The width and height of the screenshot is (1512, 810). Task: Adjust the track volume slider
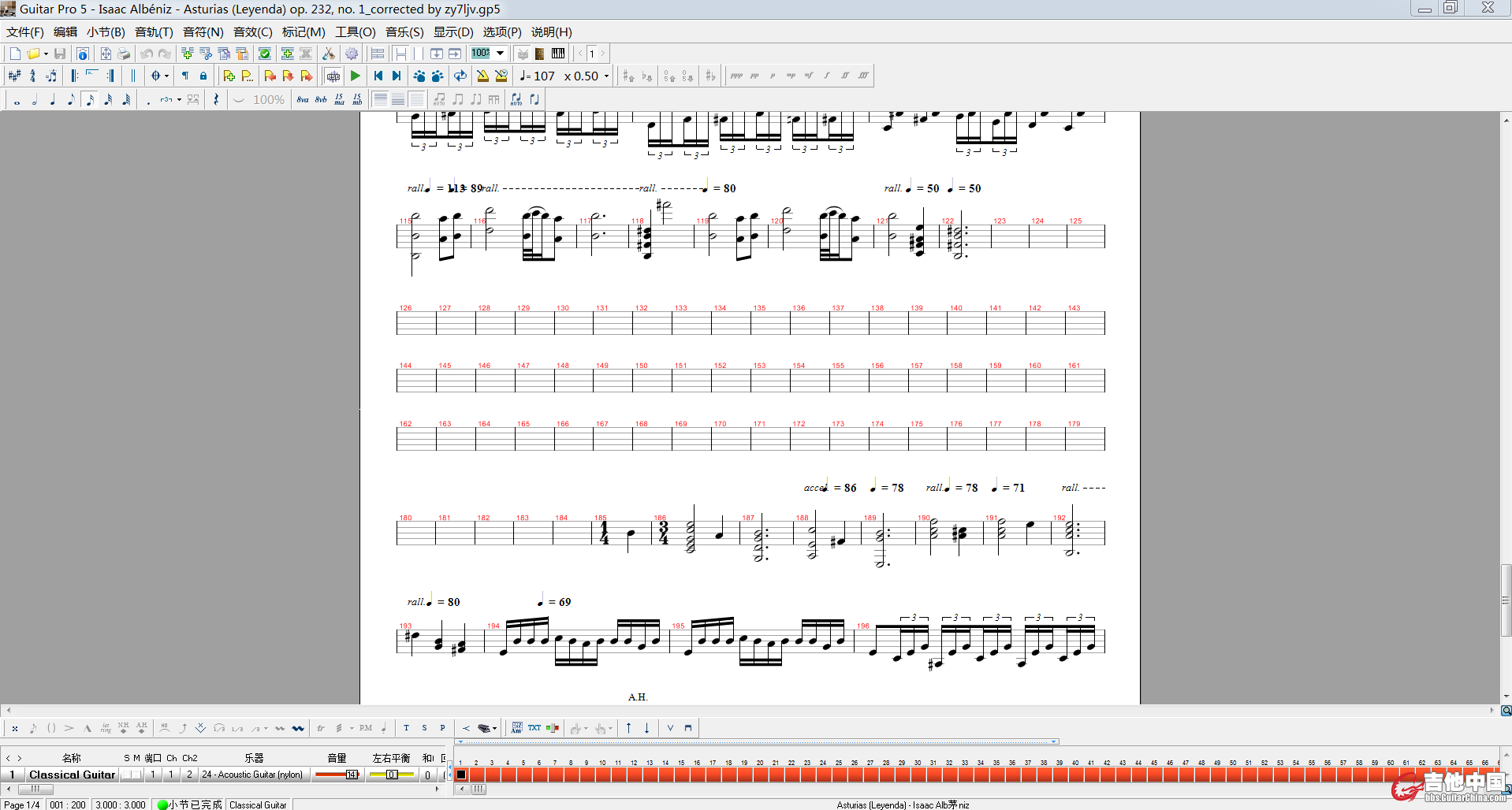[x=337, y=775]
